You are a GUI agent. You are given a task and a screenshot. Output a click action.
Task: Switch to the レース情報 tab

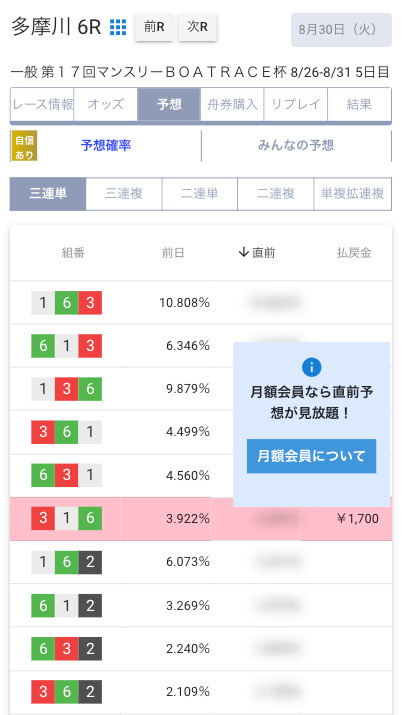tap(42, 104)
